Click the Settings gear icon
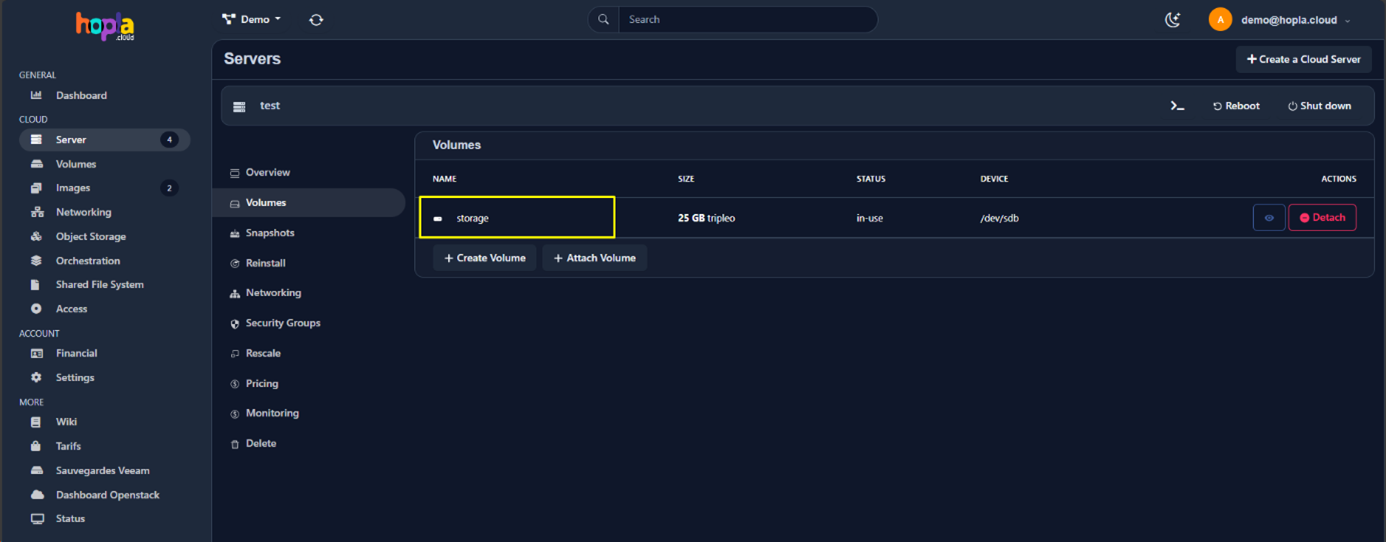Image resolution: width=1386 pixels, height=542 pixels. (x=37, y=378)
